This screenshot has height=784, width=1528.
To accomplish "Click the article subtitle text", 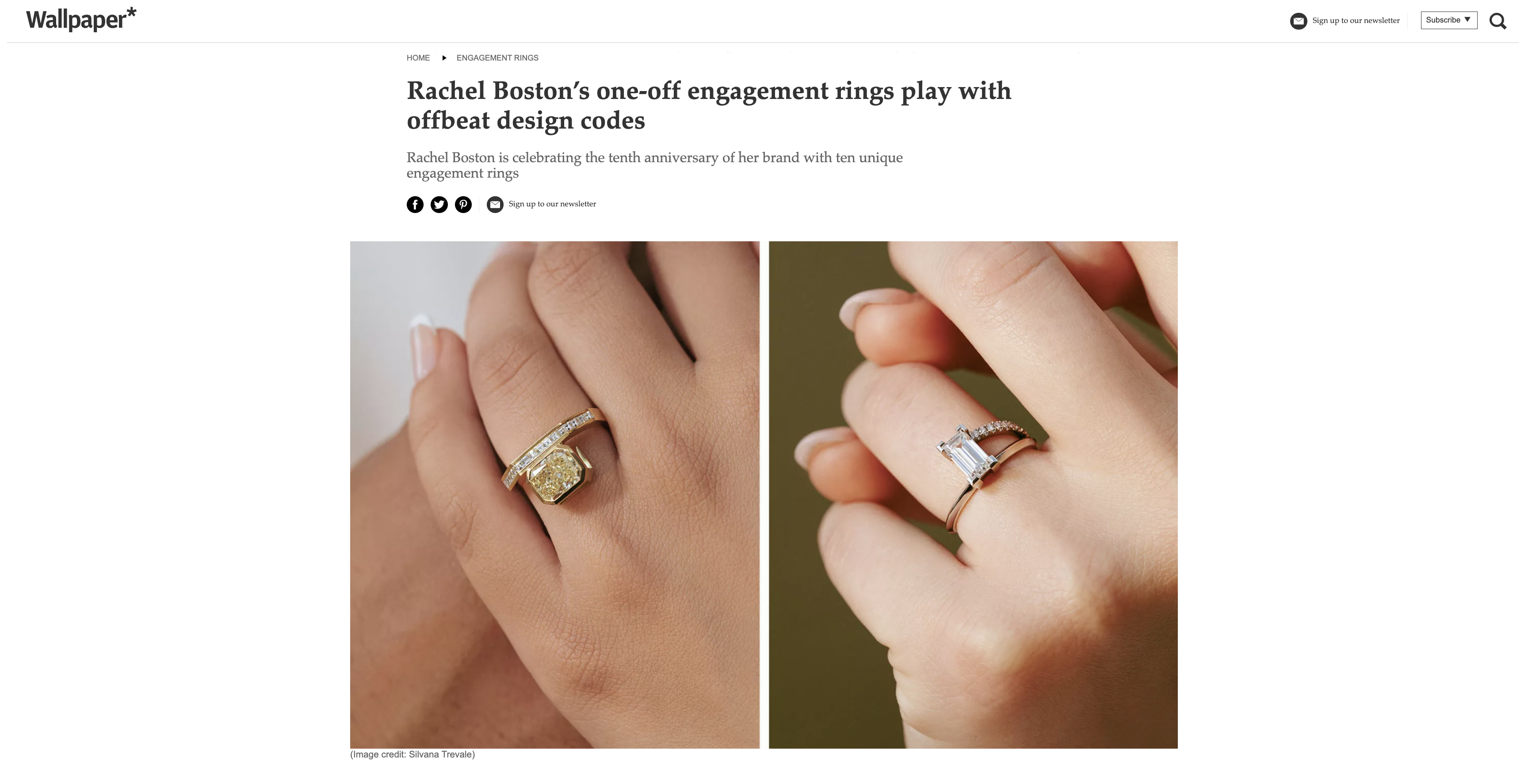I will [x=654, y=165].
